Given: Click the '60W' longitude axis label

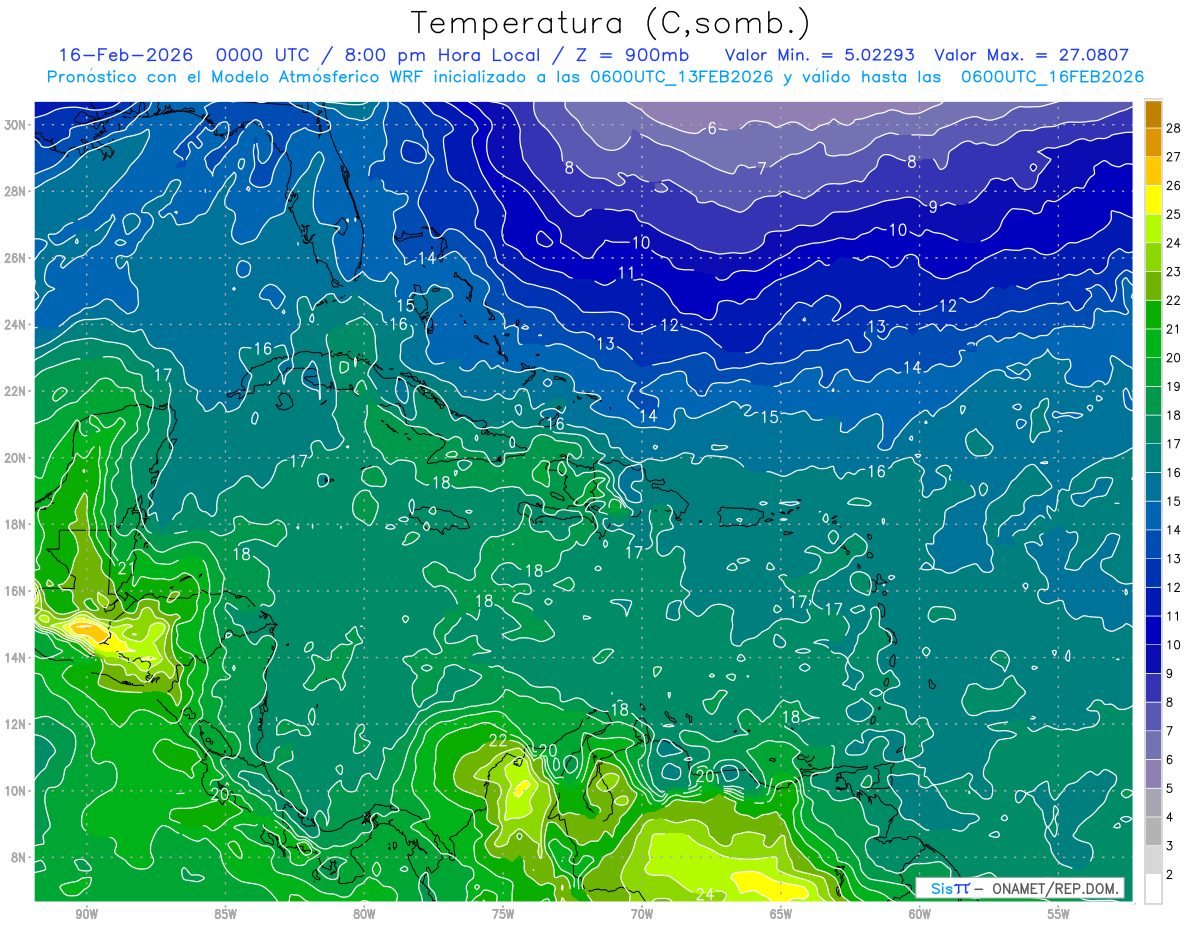Looking at the screenshot, I should pos(920,914).
